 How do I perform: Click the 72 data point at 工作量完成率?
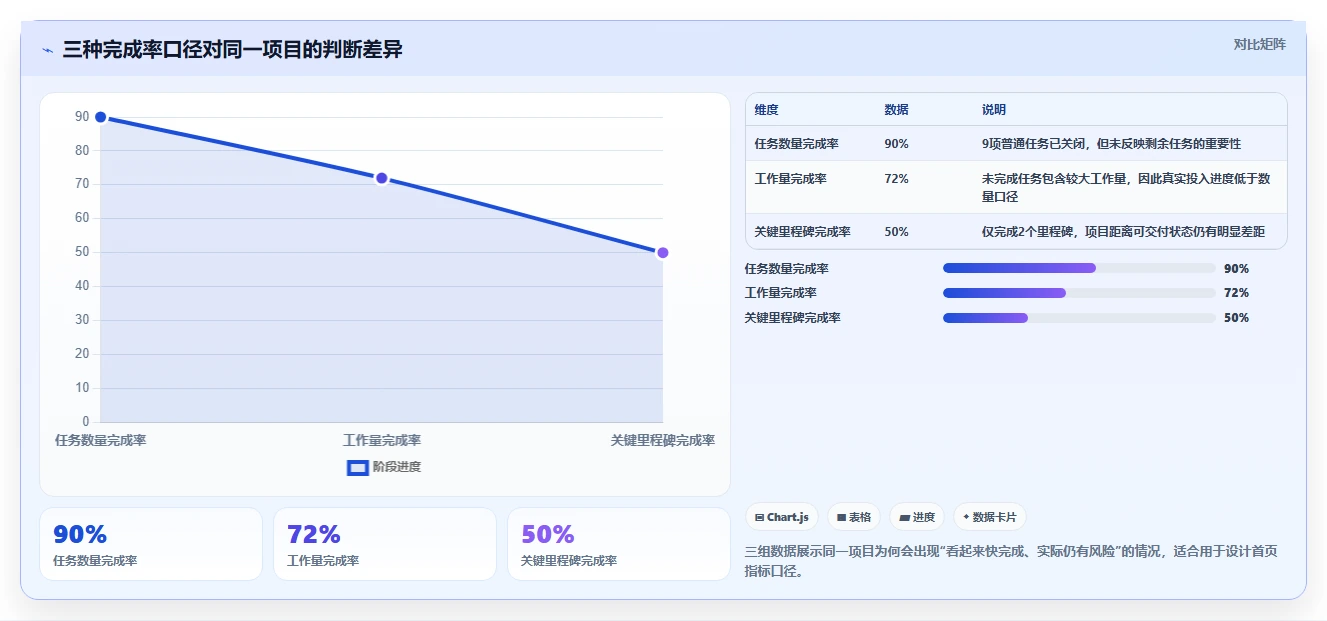(381, 178)
